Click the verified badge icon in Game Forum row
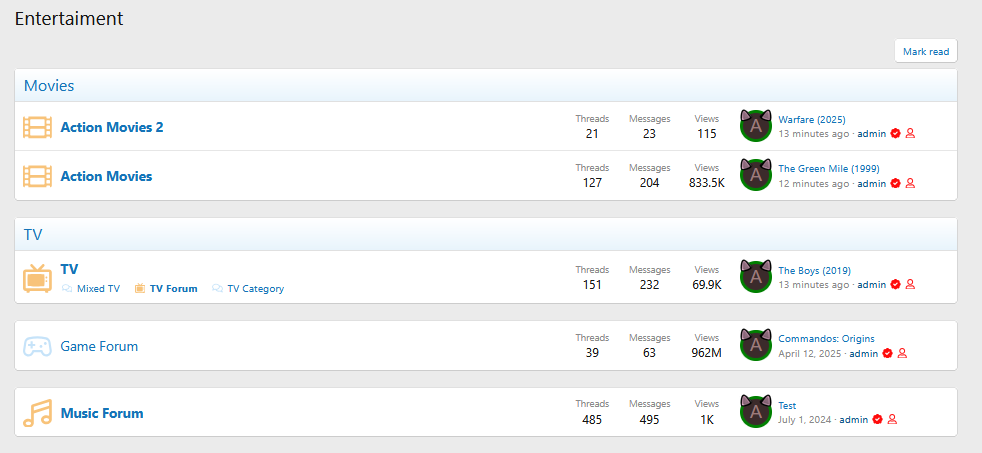The image size is (982, 453). [887, 353]
